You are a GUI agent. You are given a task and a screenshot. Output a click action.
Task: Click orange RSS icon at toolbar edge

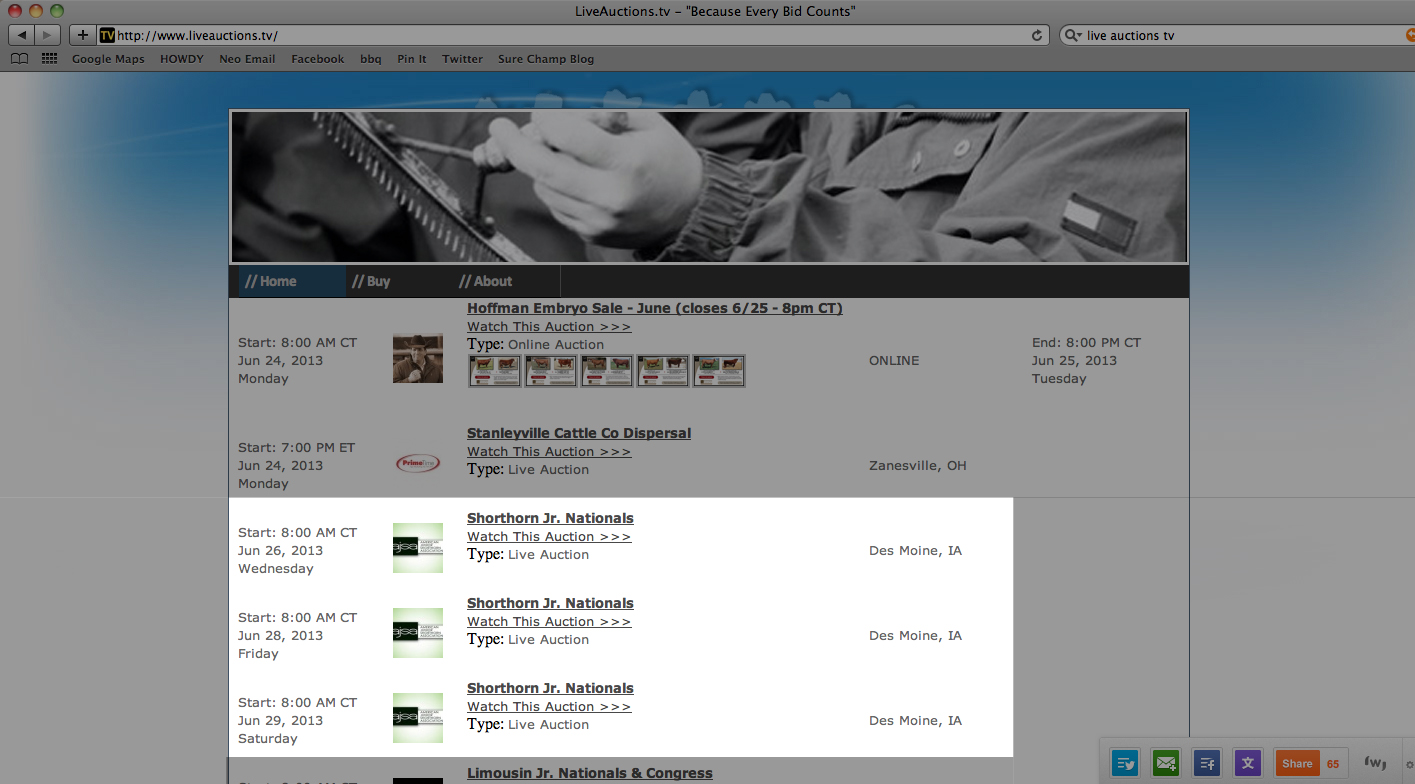tap(1410, 35)
